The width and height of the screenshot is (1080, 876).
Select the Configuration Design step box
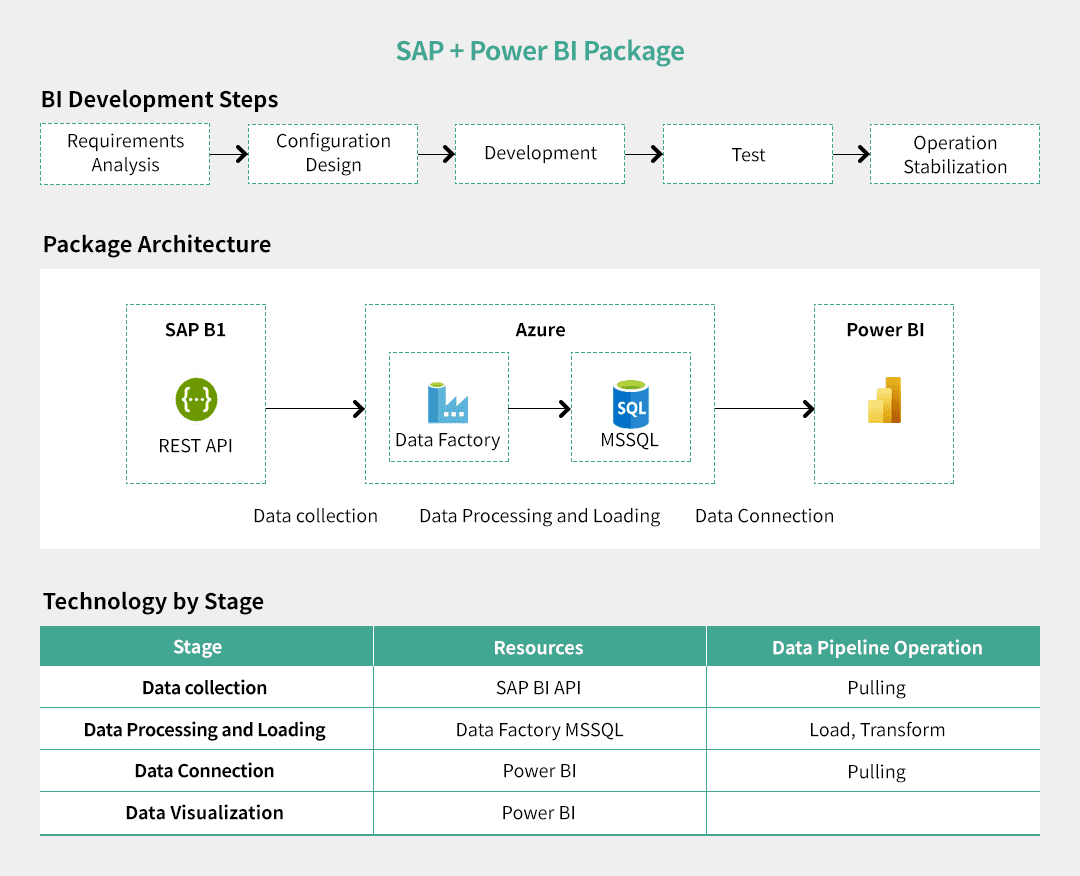(333, 154)
